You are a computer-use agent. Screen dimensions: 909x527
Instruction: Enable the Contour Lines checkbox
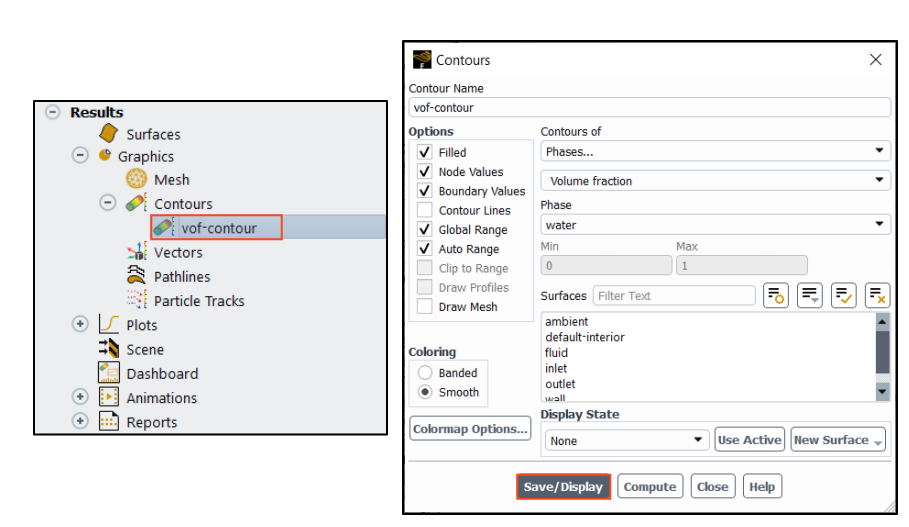425,211
